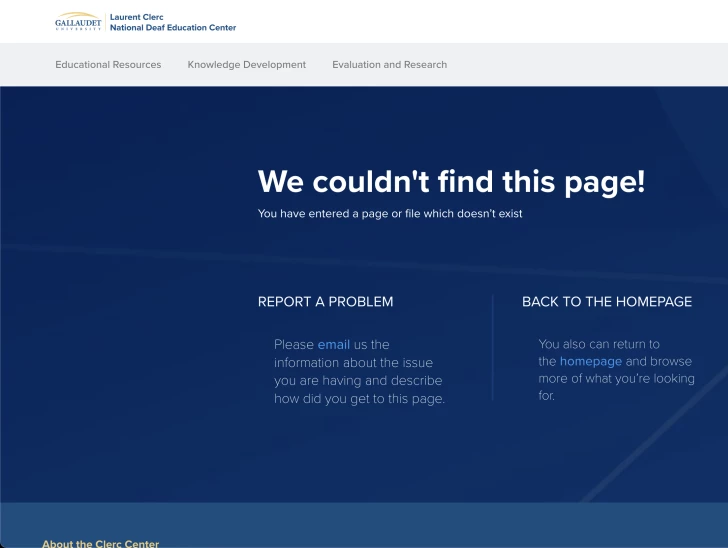This screenshot has width=728, height=548.
Task: Click "You also can return to" text
Action: [598, 344]
